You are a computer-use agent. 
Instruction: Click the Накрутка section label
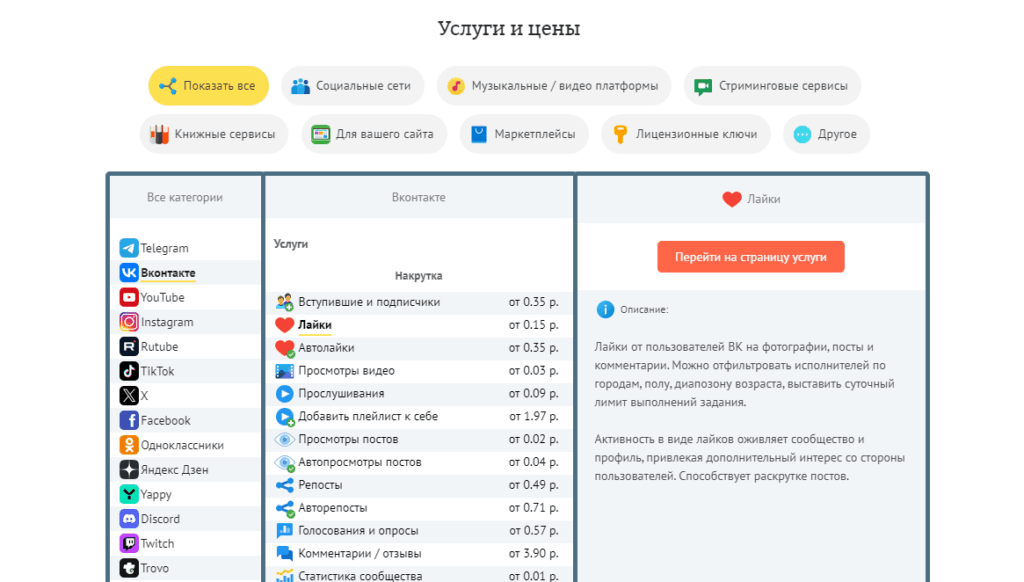pos(419,276)
